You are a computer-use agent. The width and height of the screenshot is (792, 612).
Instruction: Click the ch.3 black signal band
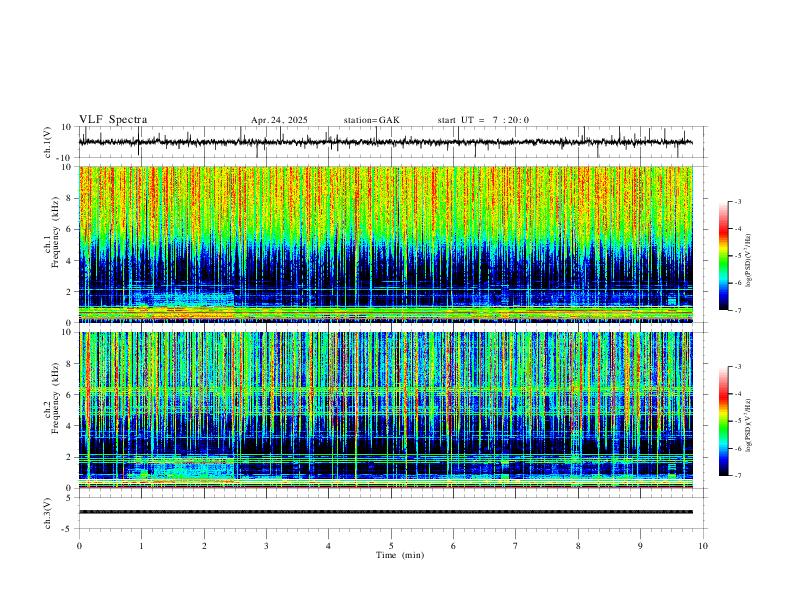[385, 512]
